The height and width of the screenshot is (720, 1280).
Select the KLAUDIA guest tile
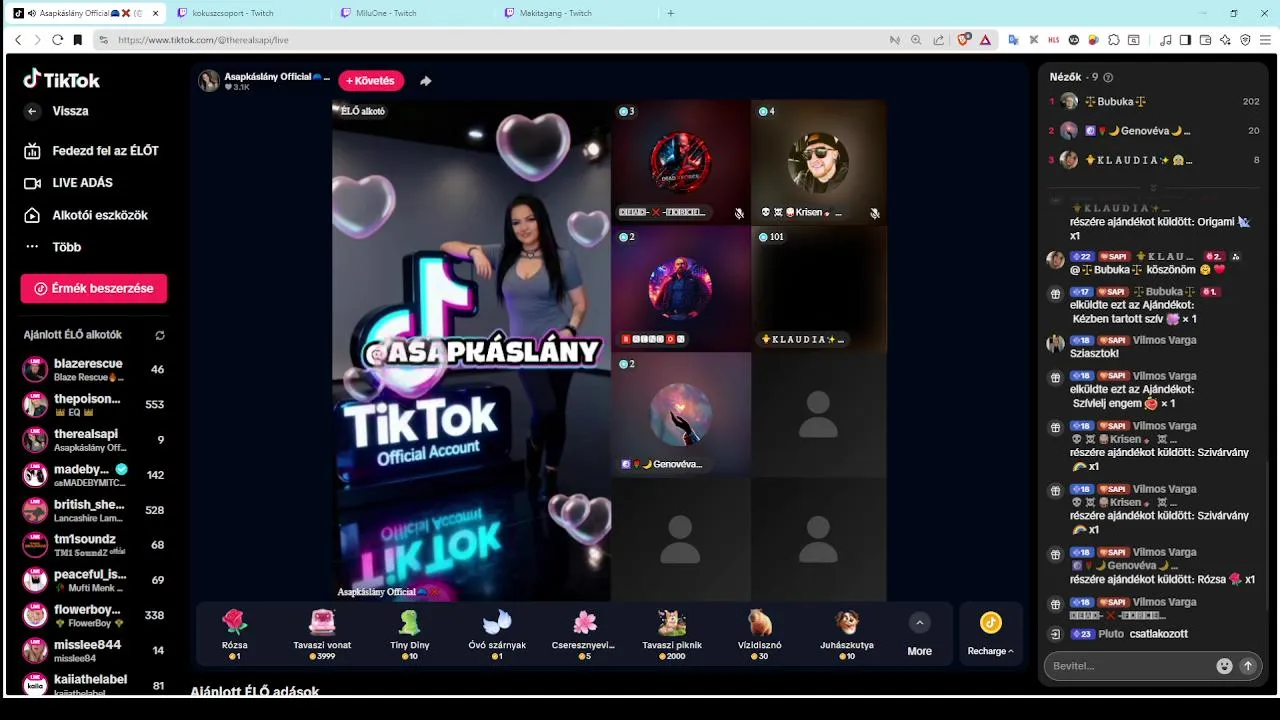(x=818, y=288)
